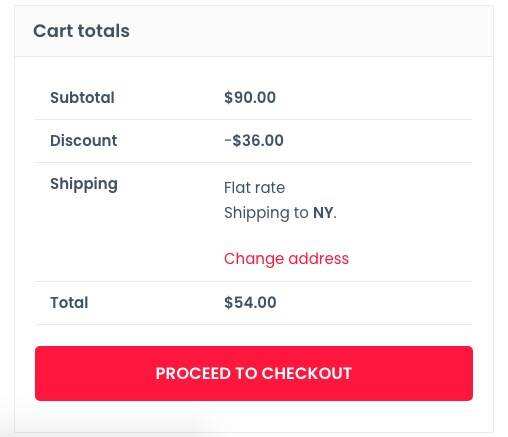Viewport: 508px width, 437px height.
Task: Open the Change address link
Action: (x=286, y=259)
